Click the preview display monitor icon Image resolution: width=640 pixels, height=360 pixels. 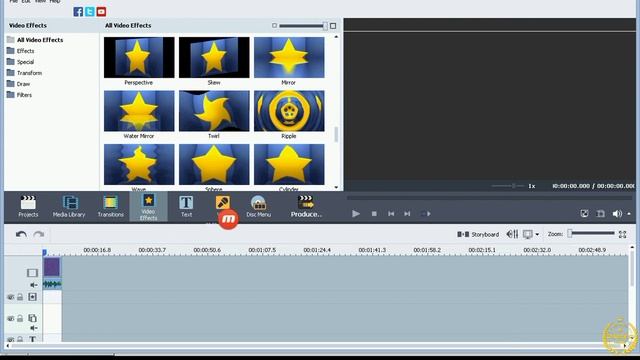tap(528, 234)
